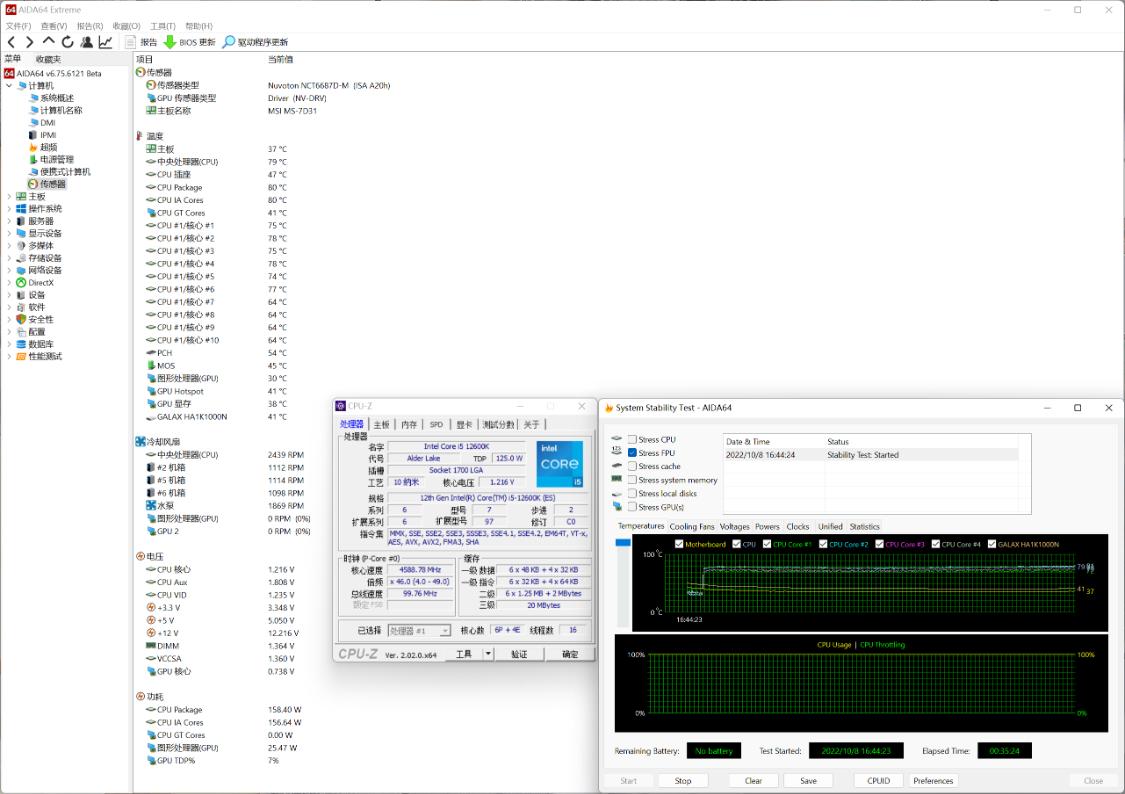Click the refresh arrow in the AIDA64 toolbar
The image size is (1125, 794).
[68, 42]
